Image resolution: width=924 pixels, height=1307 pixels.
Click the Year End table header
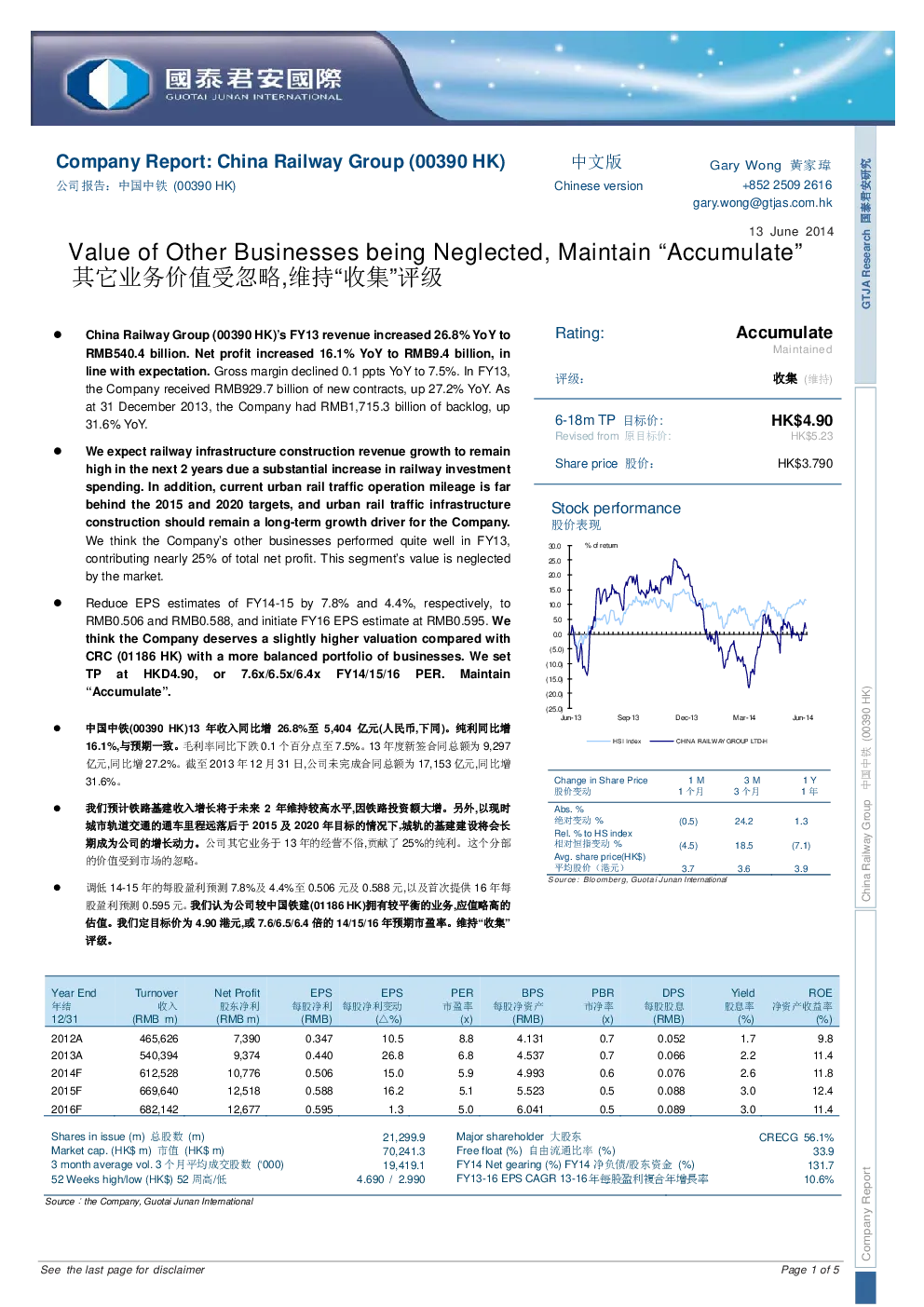[74, 993]
